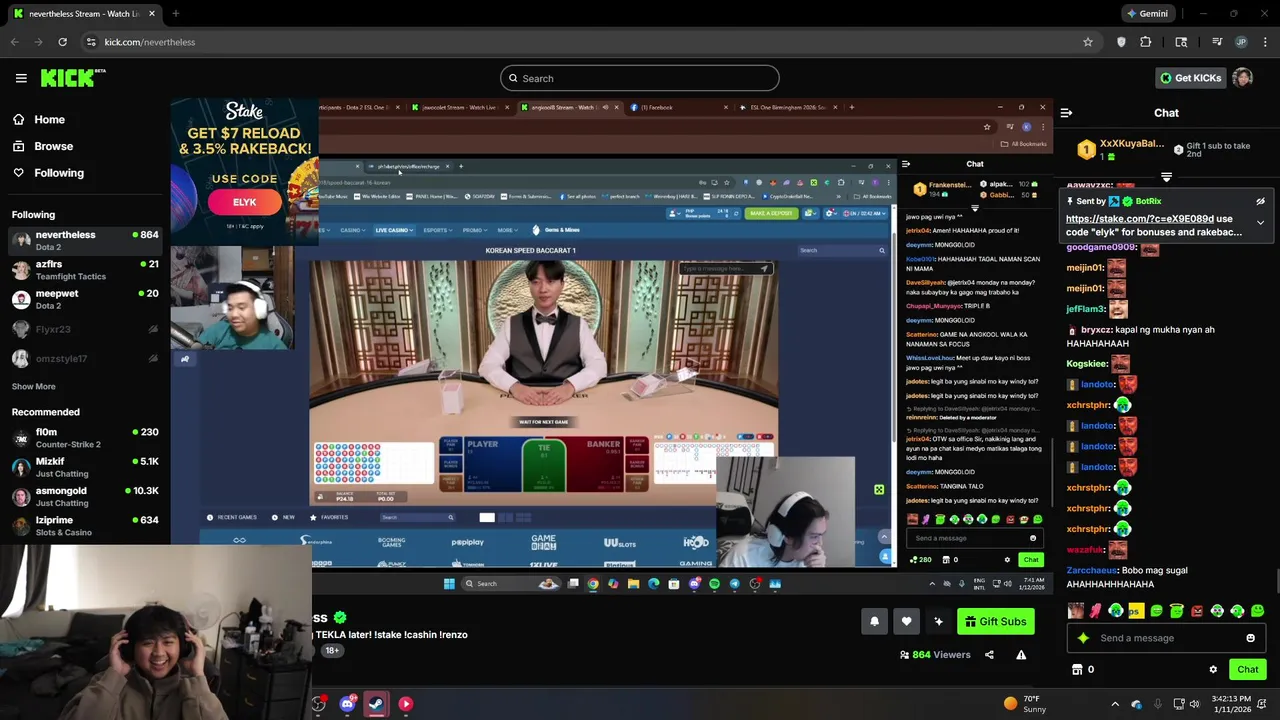Click the green Chat send button

[1247, 670]
